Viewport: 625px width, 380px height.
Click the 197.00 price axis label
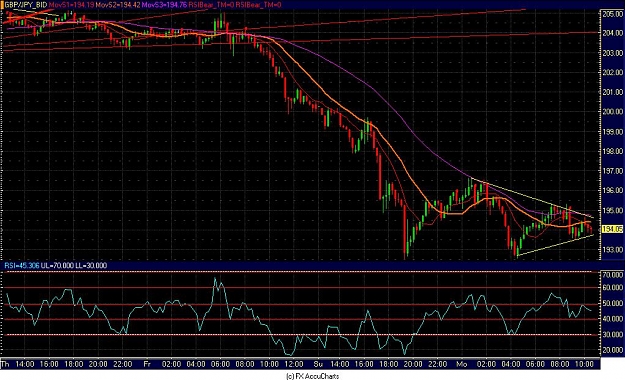[x=612, y=171]
